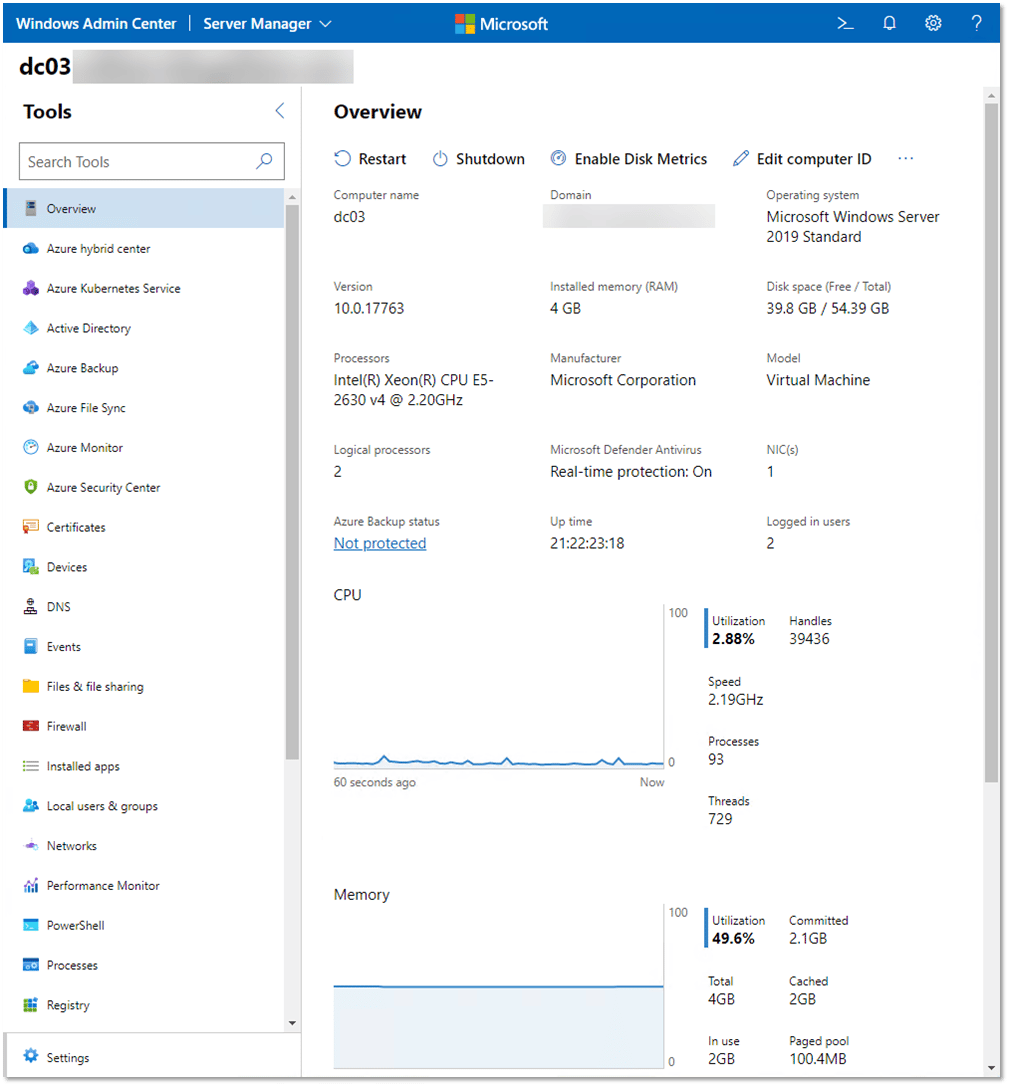Open the PowerShell console icon in header
The width and height of the screenshot is (1009, 1086).
845,24
